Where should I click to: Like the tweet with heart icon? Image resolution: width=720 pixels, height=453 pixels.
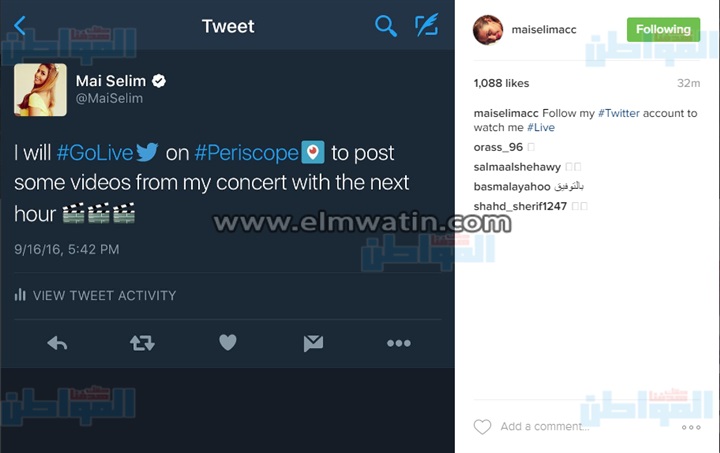228,342
